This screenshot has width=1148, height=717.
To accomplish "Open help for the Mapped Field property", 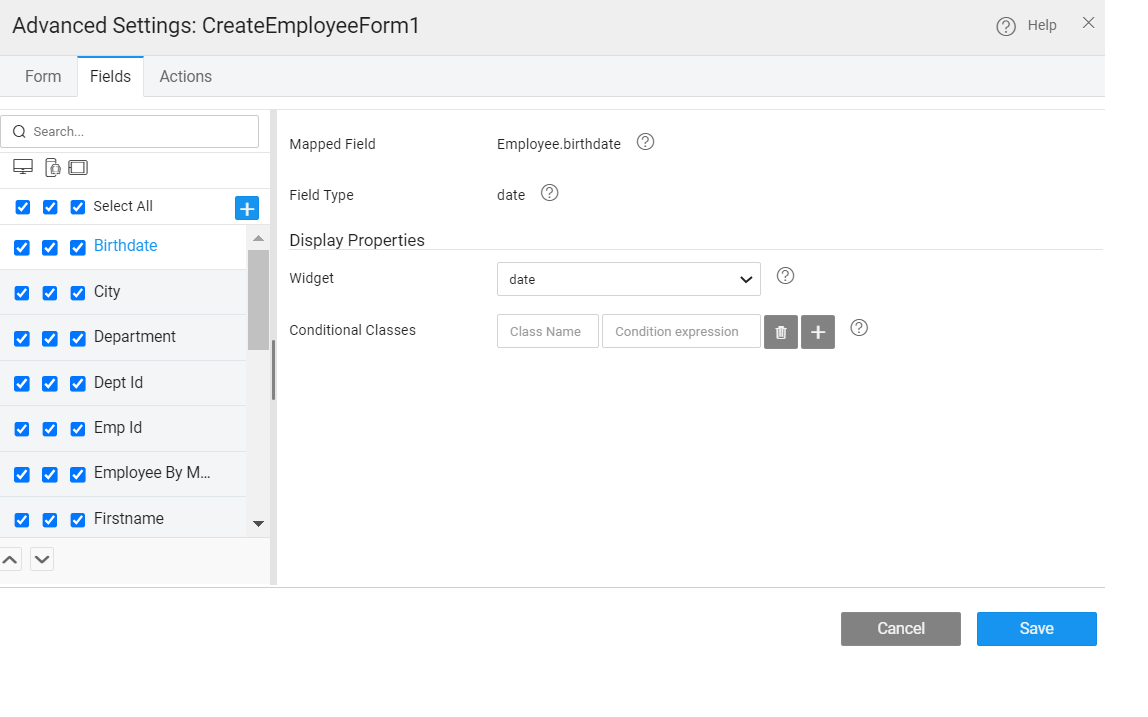I will [646, 142].
